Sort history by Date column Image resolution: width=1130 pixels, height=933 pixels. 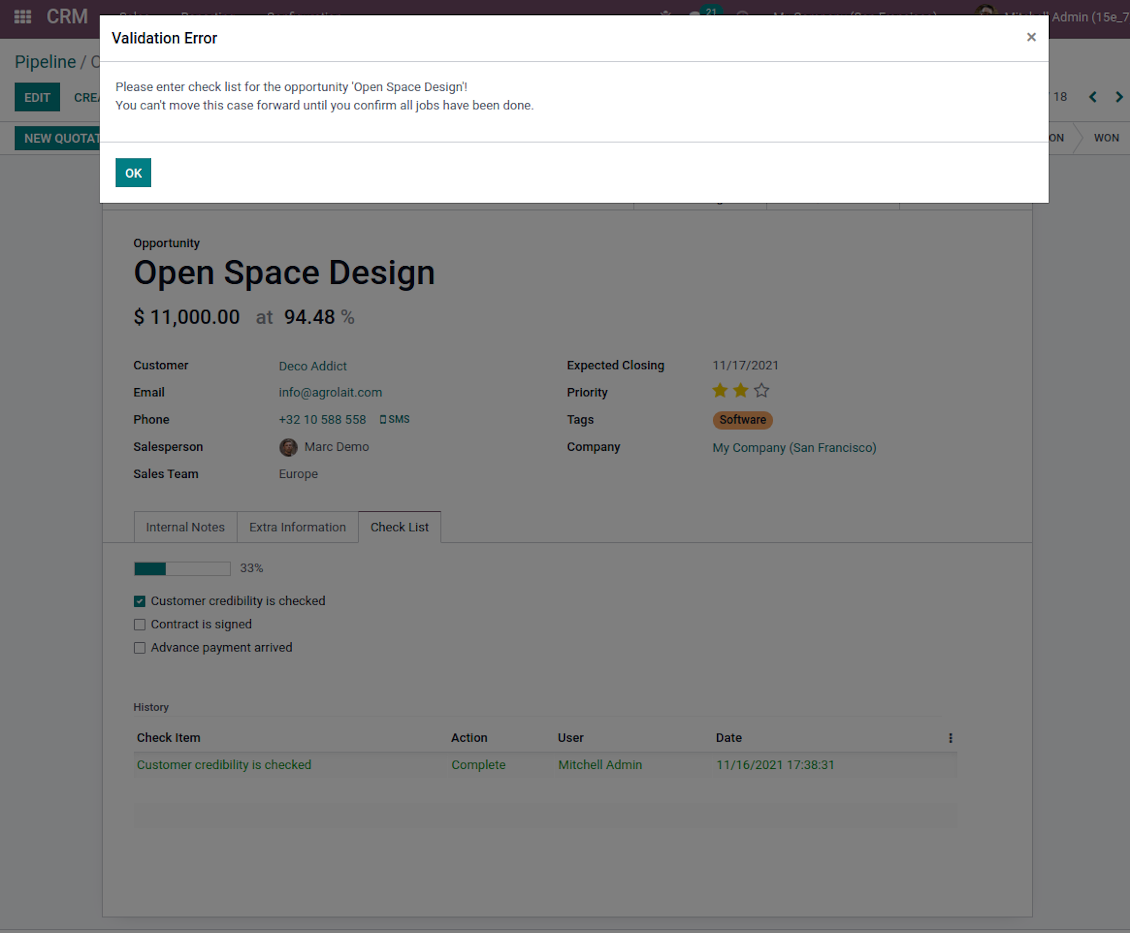coord(729,738)
